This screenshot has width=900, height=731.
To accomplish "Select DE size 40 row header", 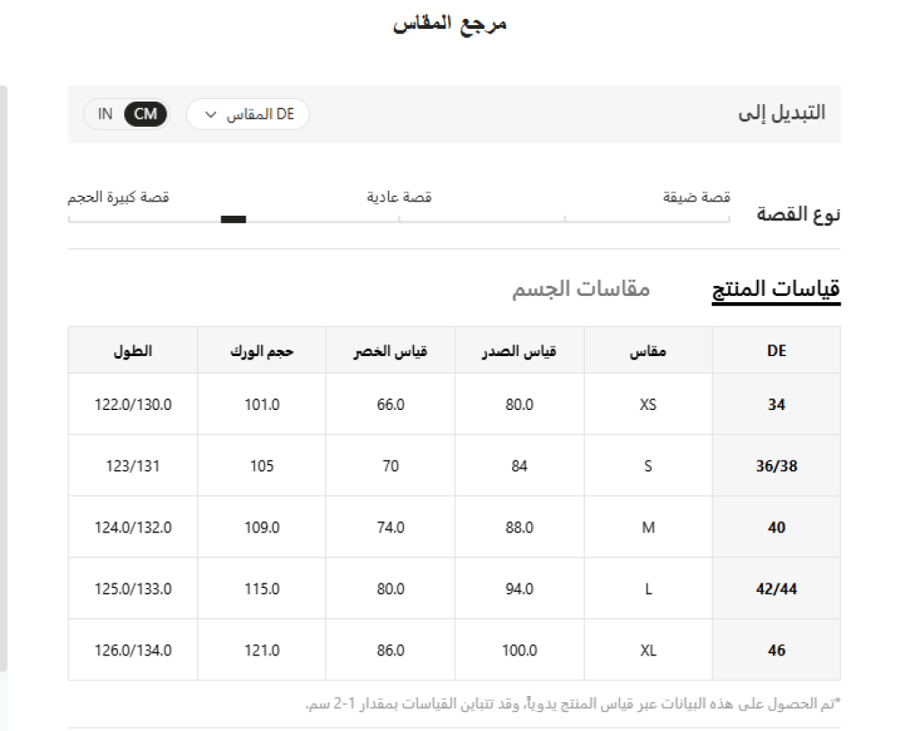I will [x=776, y=527].
